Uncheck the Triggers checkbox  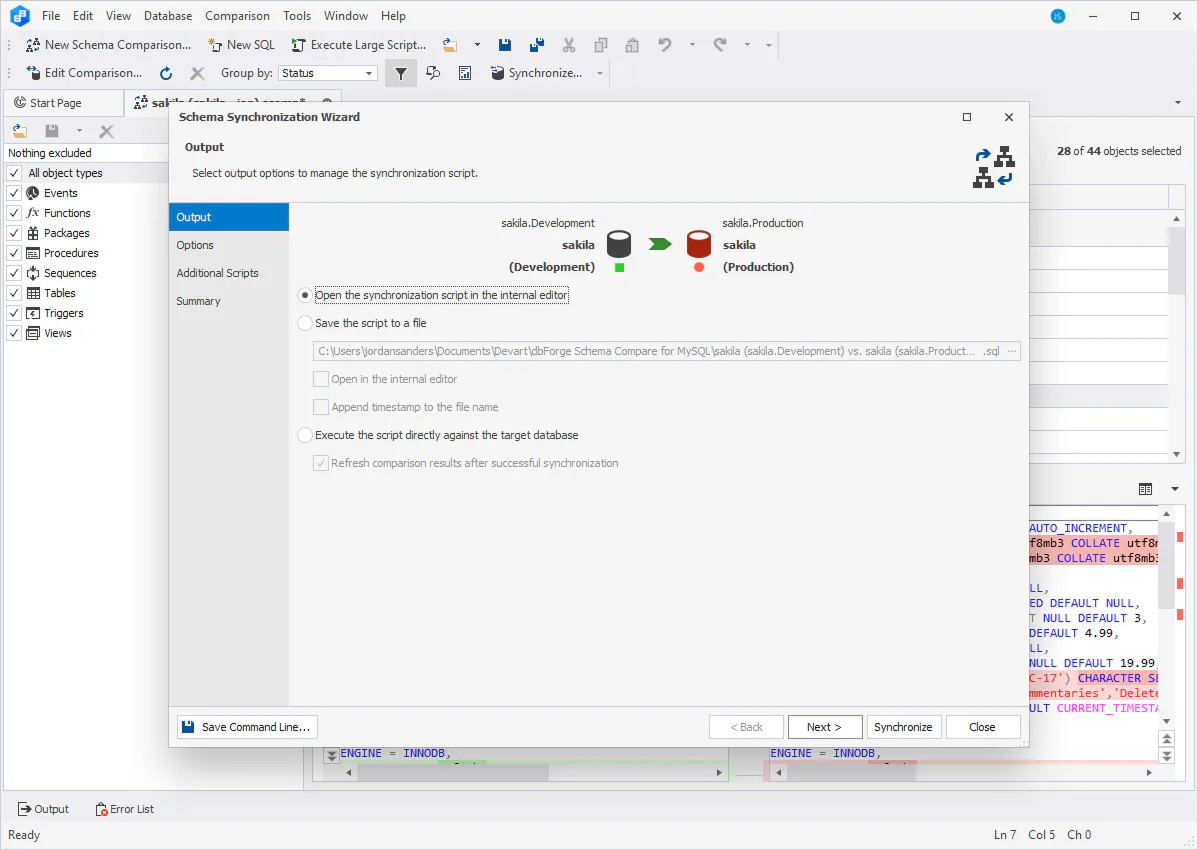coord(14,313)
